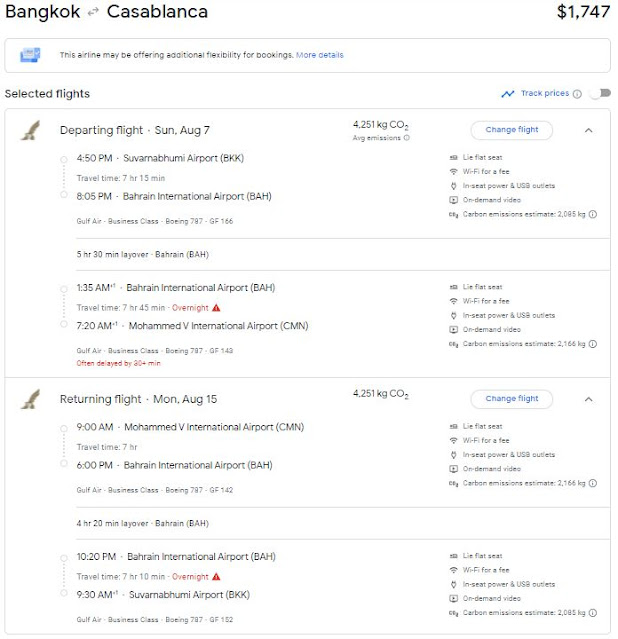
Task: Click the airline flexibility notice icon
Action: 31,55
